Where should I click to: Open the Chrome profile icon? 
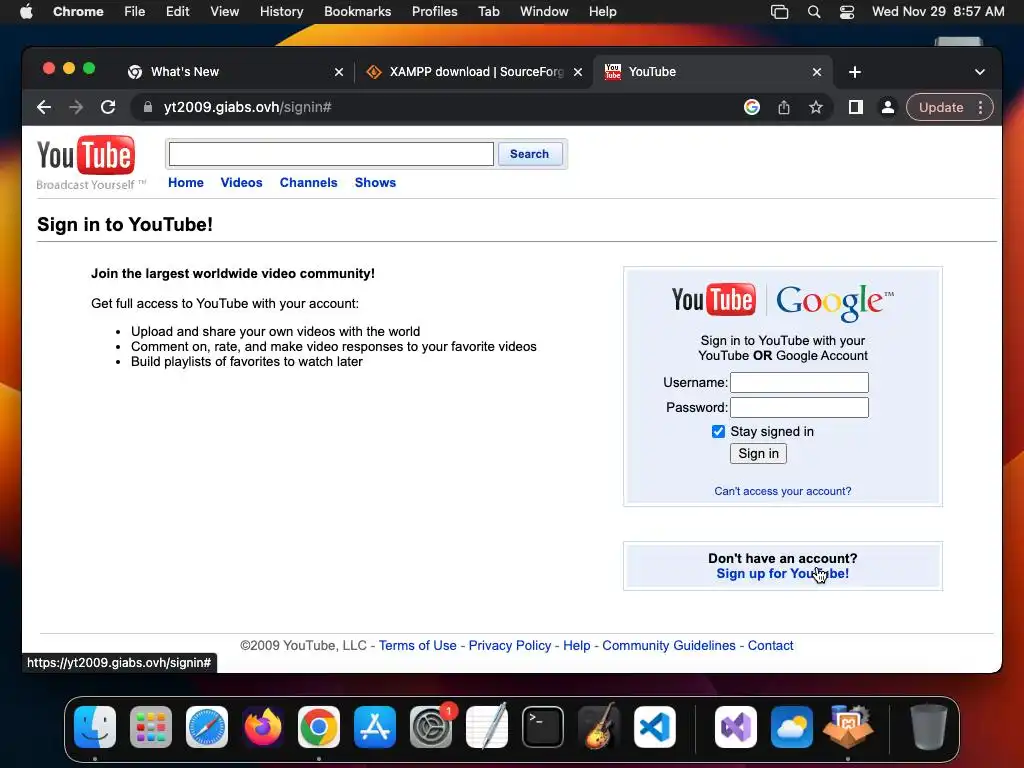[888, 107]
